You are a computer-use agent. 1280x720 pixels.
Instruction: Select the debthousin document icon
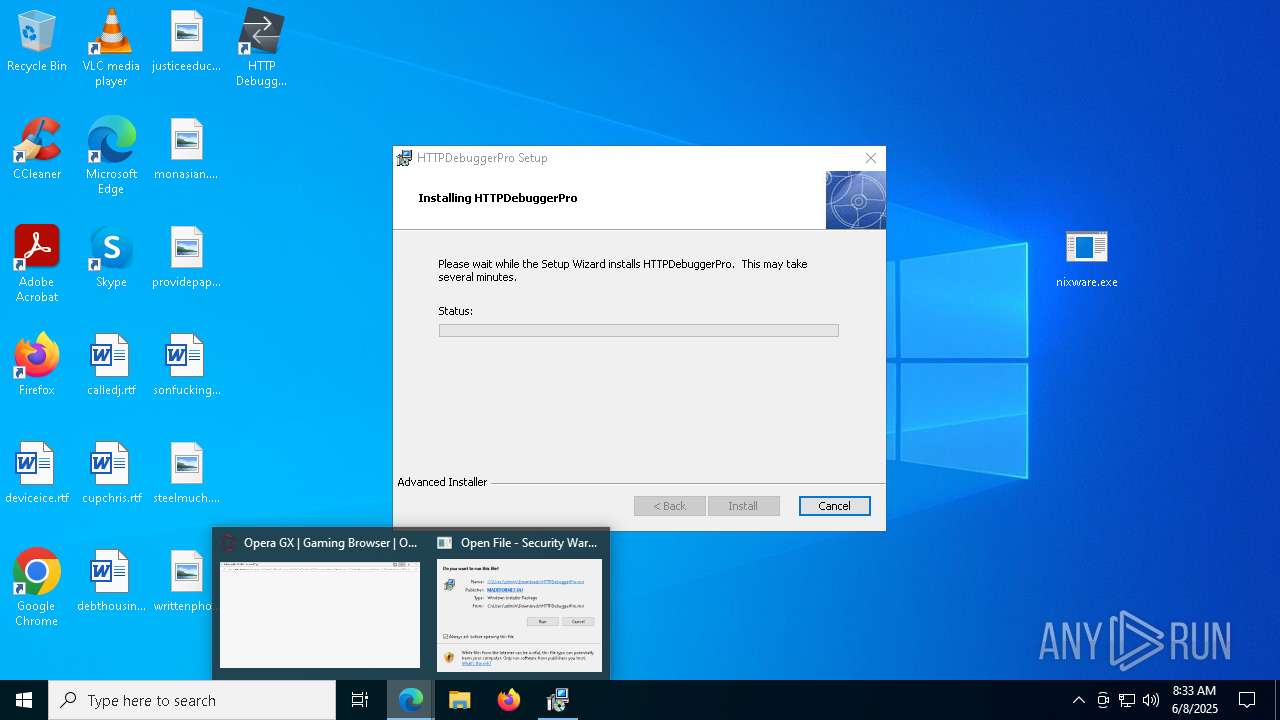pos(111,582)
